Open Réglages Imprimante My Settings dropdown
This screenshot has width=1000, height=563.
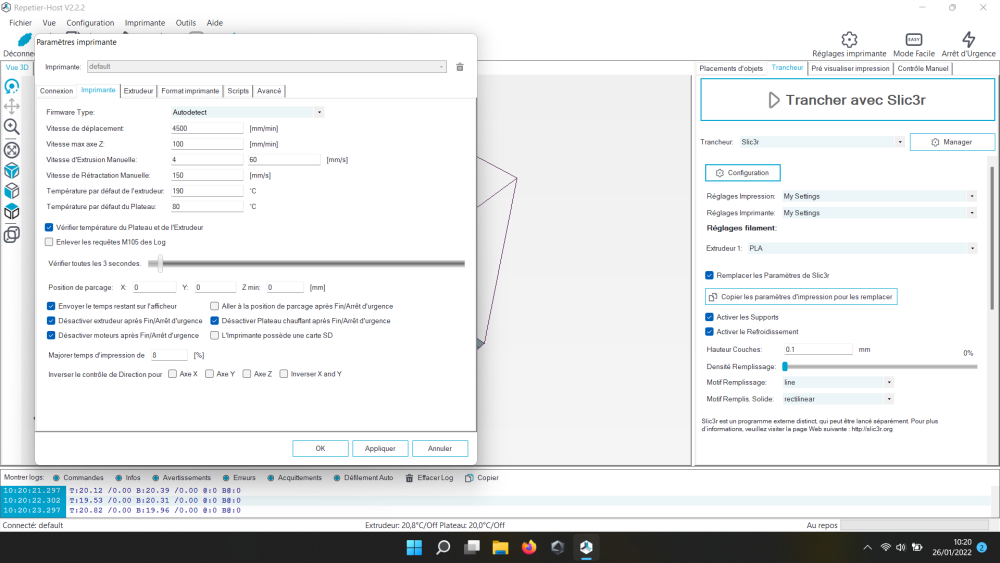pos(879,213)
